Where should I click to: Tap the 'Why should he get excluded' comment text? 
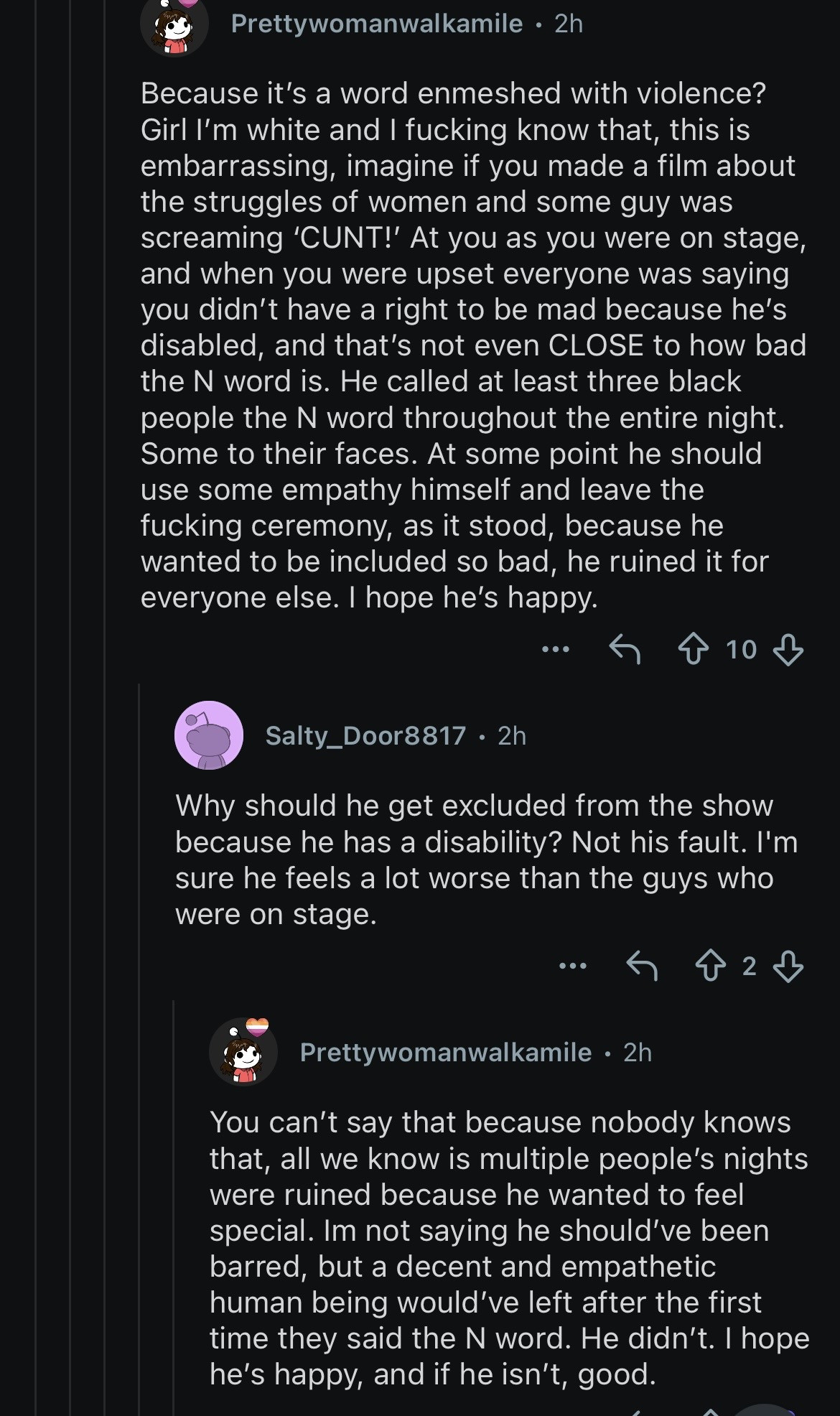[474, 860]
